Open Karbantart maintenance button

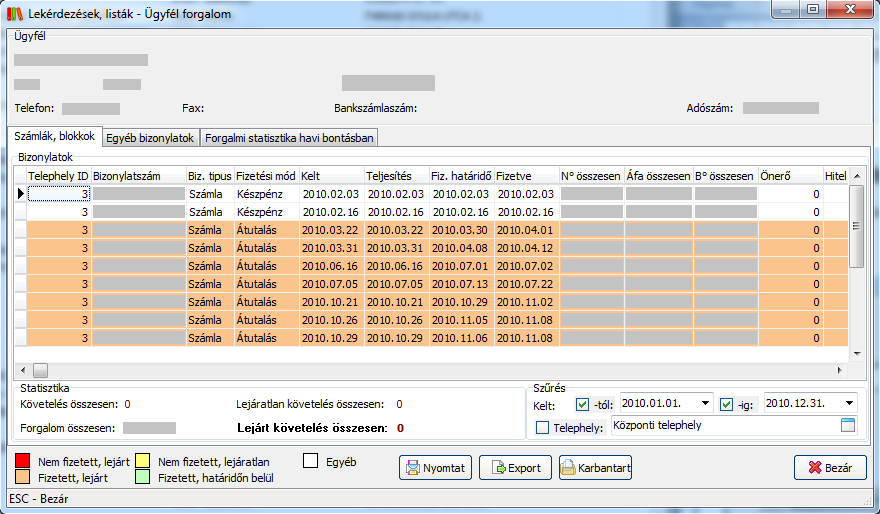pos(595,468)
